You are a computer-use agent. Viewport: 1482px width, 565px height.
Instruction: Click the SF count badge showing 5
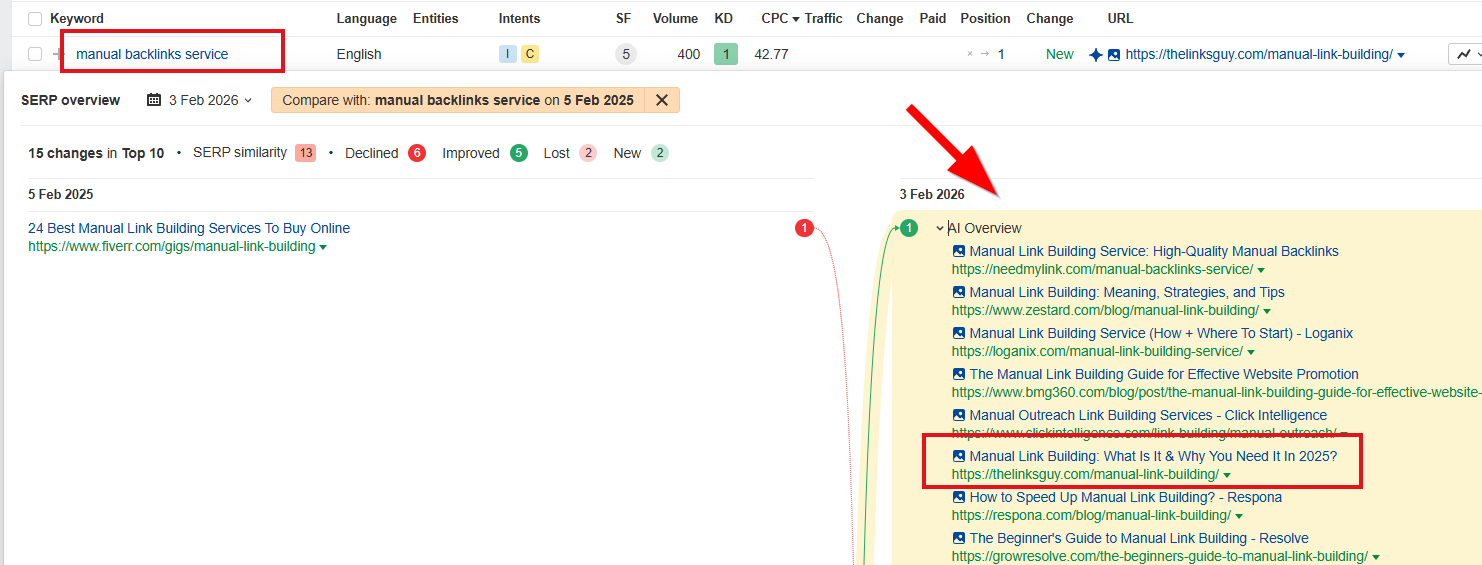[626, 54]
